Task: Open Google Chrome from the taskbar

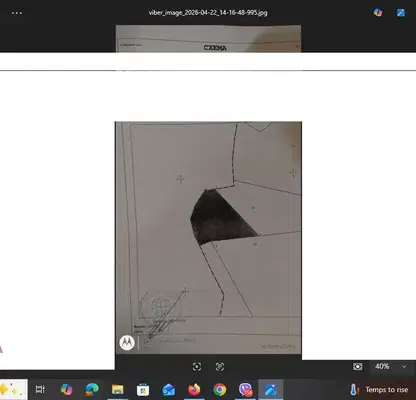Action: (x=220, y=389)
